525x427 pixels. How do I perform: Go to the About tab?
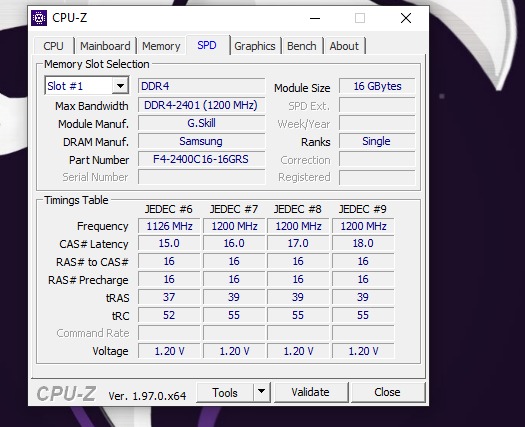[x=344, y=46]
